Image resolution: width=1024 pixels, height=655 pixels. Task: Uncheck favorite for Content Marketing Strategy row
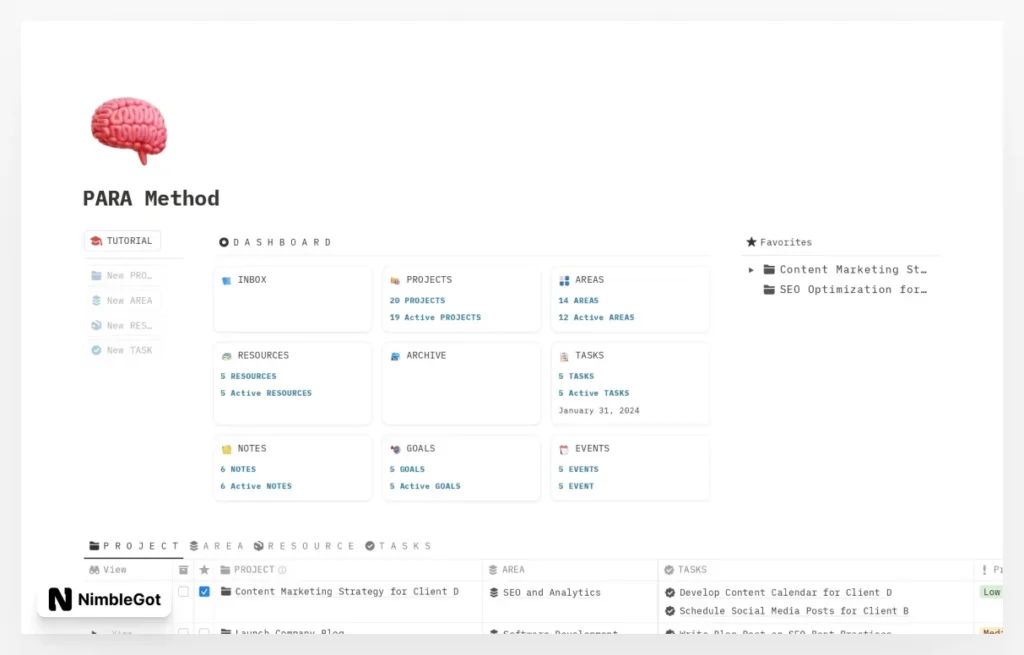click(x=204, y=592)
